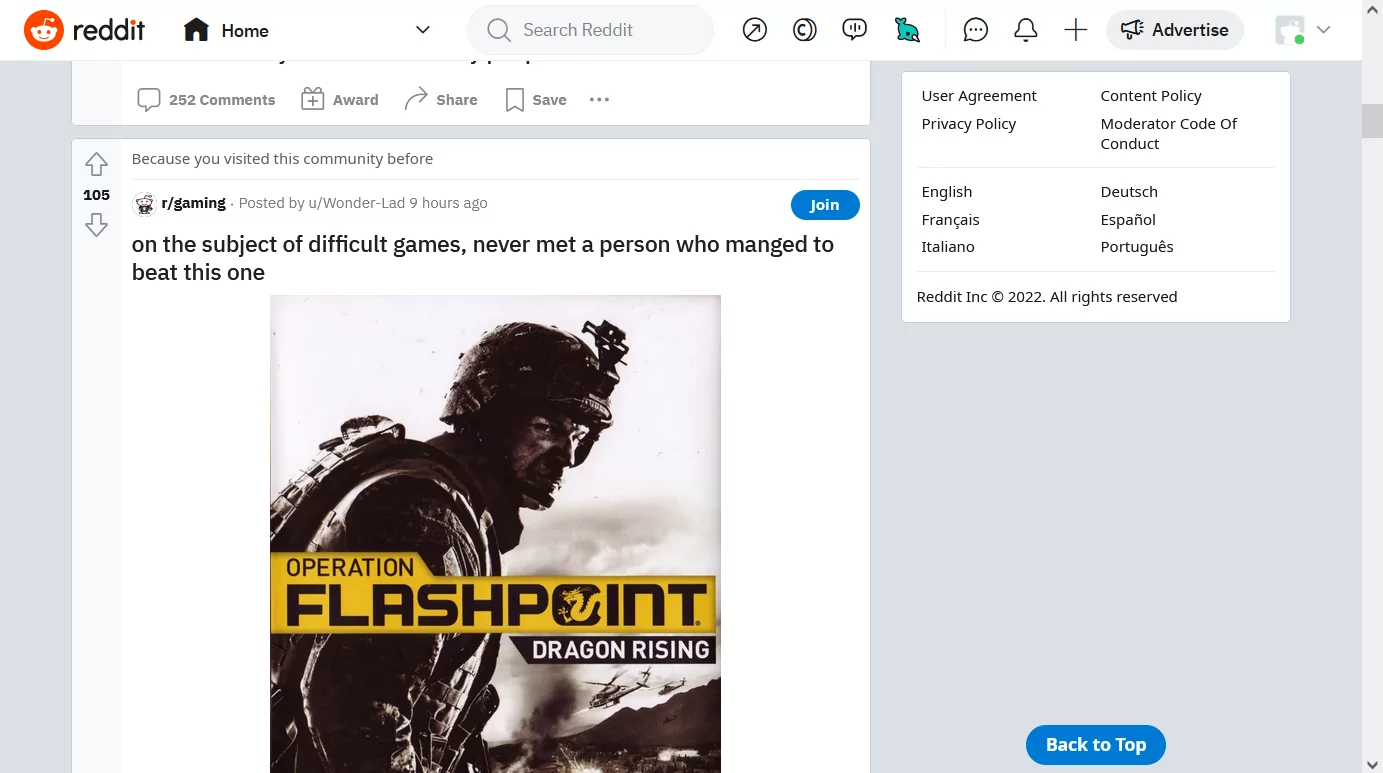Click the Advertise button
This screenshot has width=1383, height=773.
point(1175,30)
